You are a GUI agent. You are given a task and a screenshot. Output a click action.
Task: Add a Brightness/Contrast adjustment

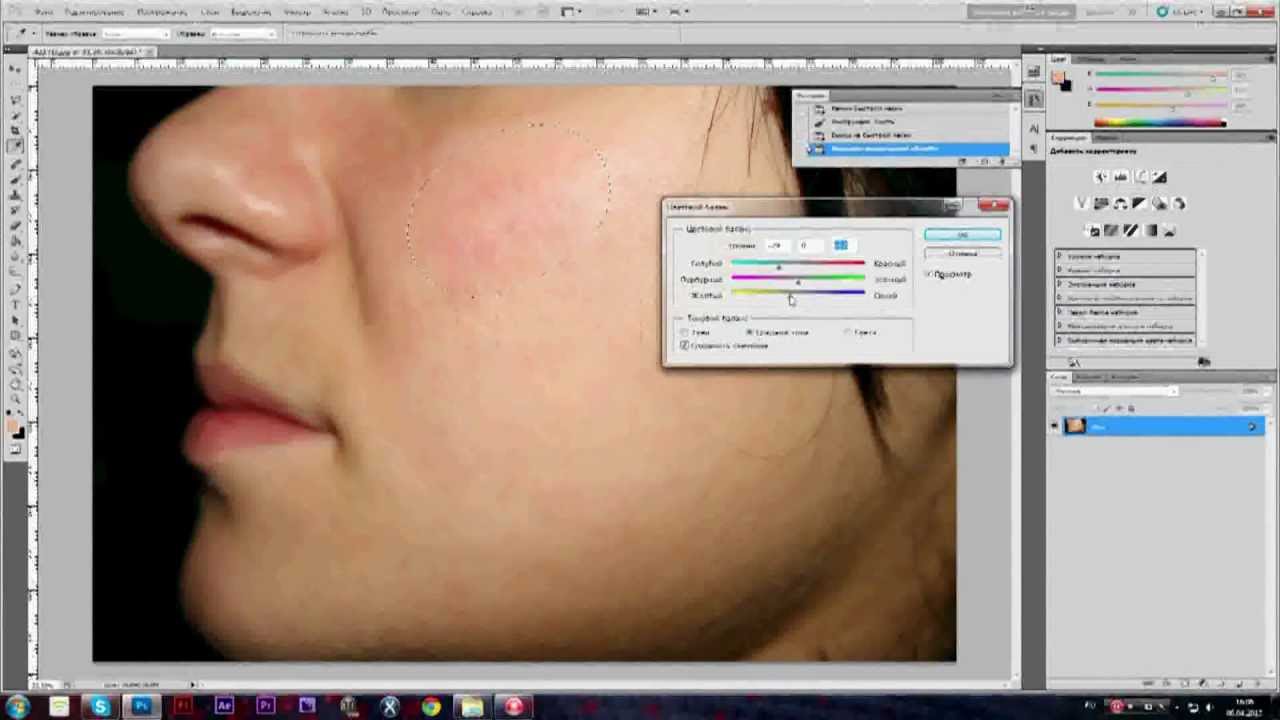(x=1101, y=177)
